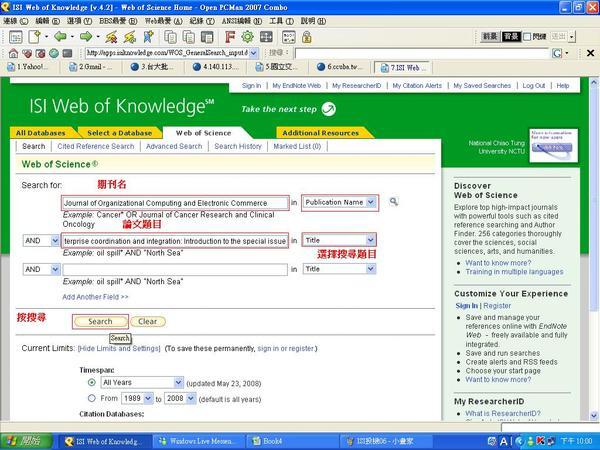Click the Google search engine icon
The image size is (600, 450).
click(557, 53)
